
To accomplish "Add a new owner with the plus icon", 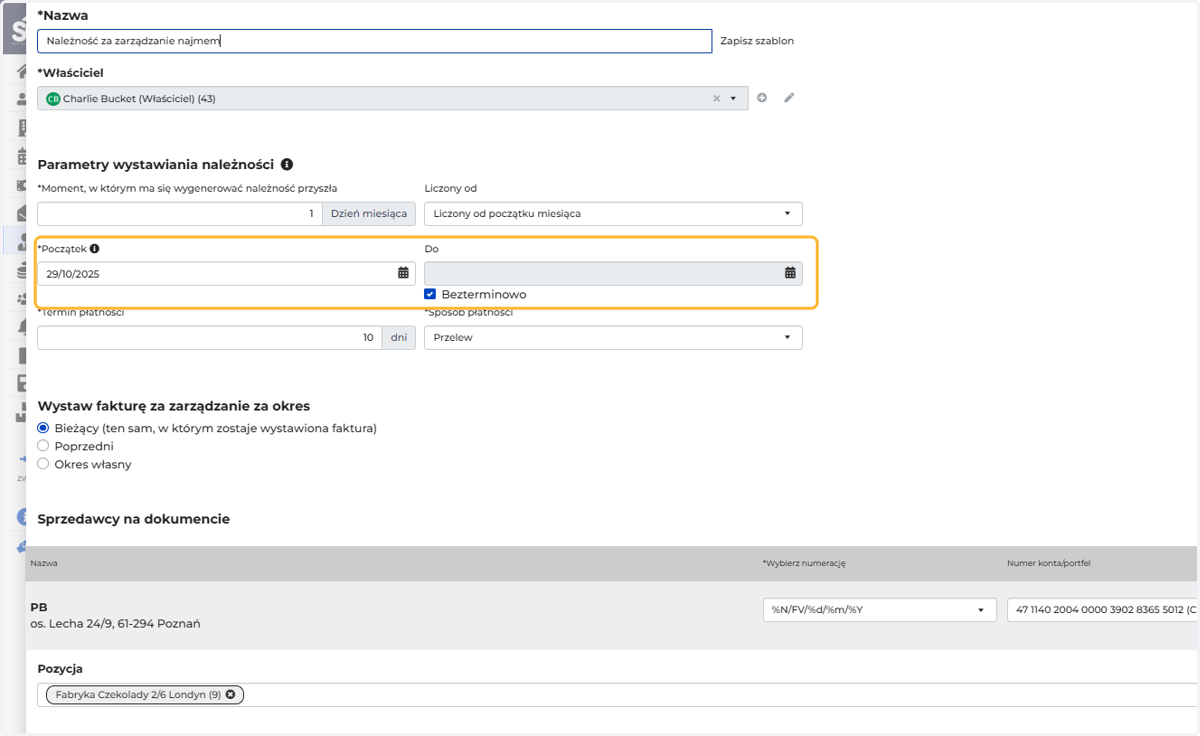I will tap(762, 98).
